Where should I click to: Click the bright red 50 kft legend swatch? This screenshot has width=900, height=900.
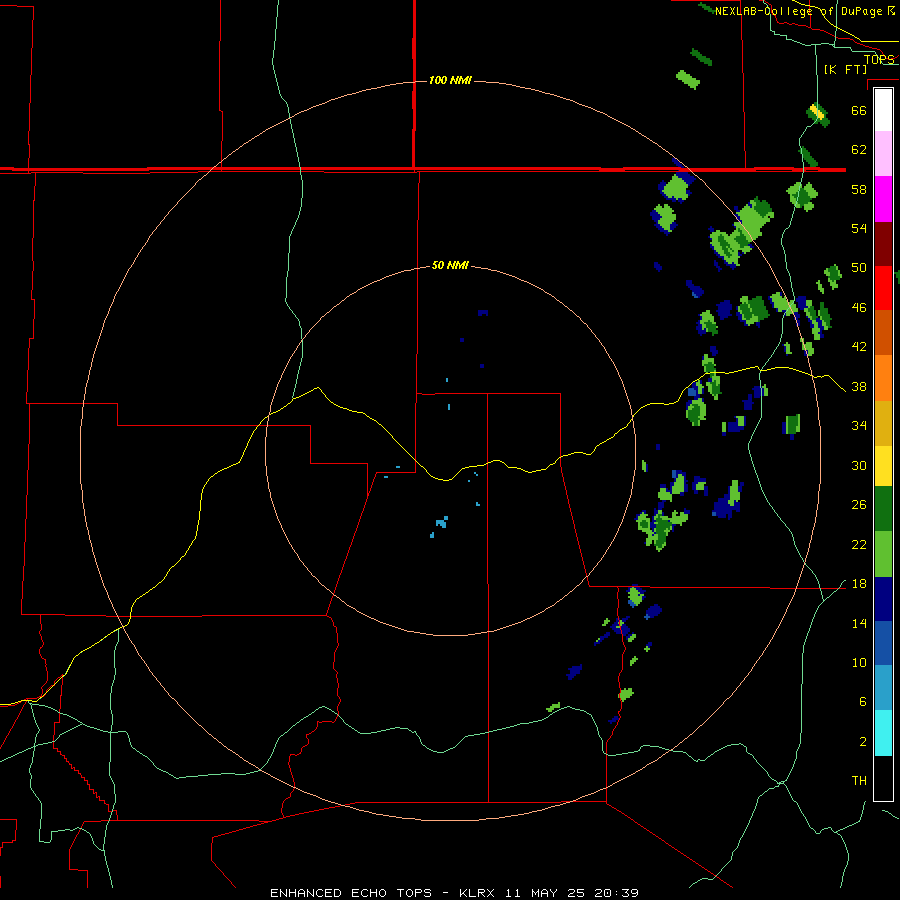tap(883, 288)
